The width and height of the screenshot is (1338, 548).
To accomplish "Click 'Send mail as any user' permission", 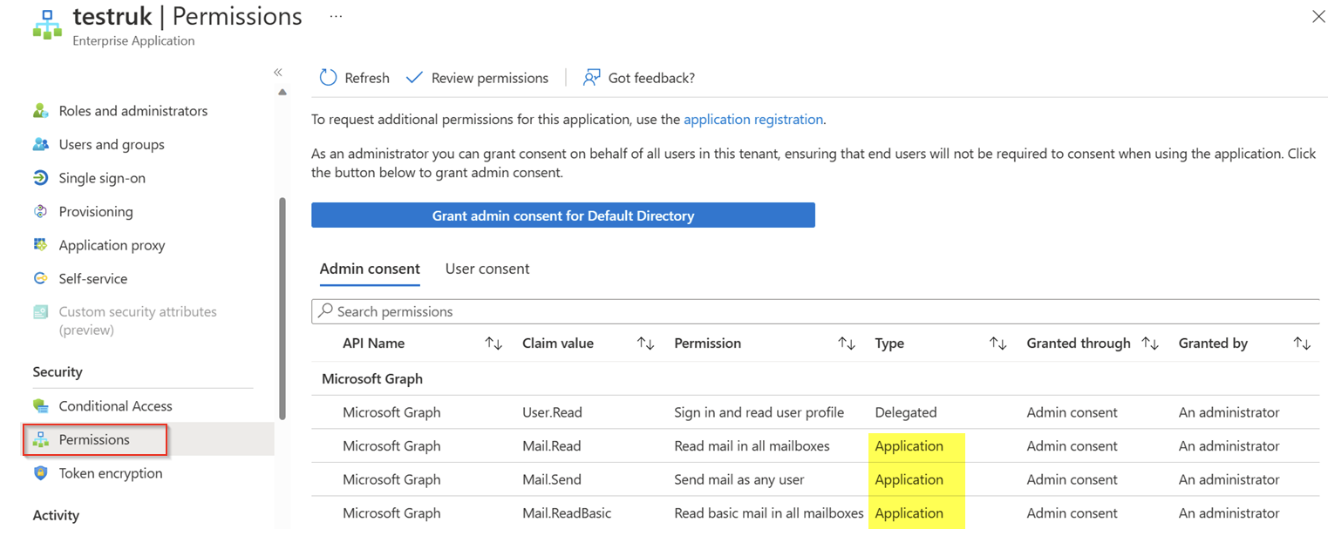I will pyautogui.click(x=739, y=479).
